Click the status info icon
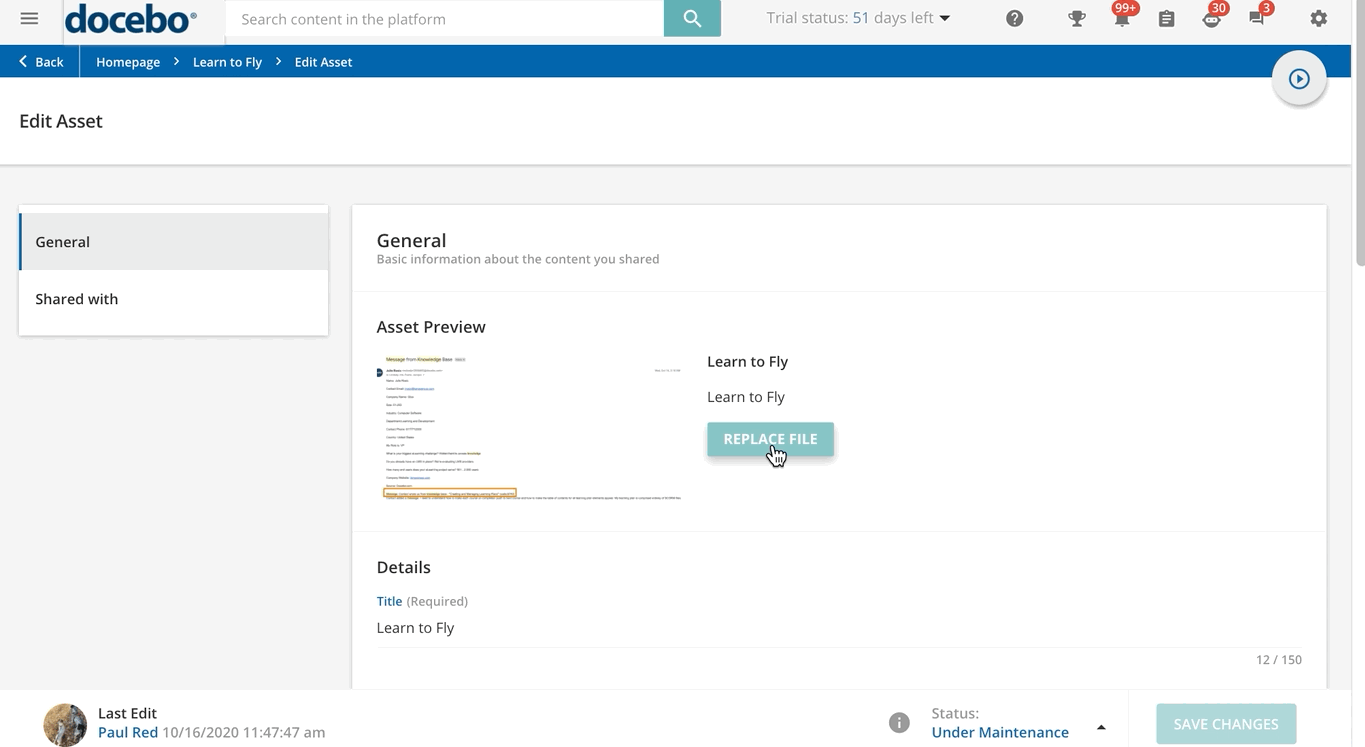Screen dimensions: 1365x747 pos(899,722)
